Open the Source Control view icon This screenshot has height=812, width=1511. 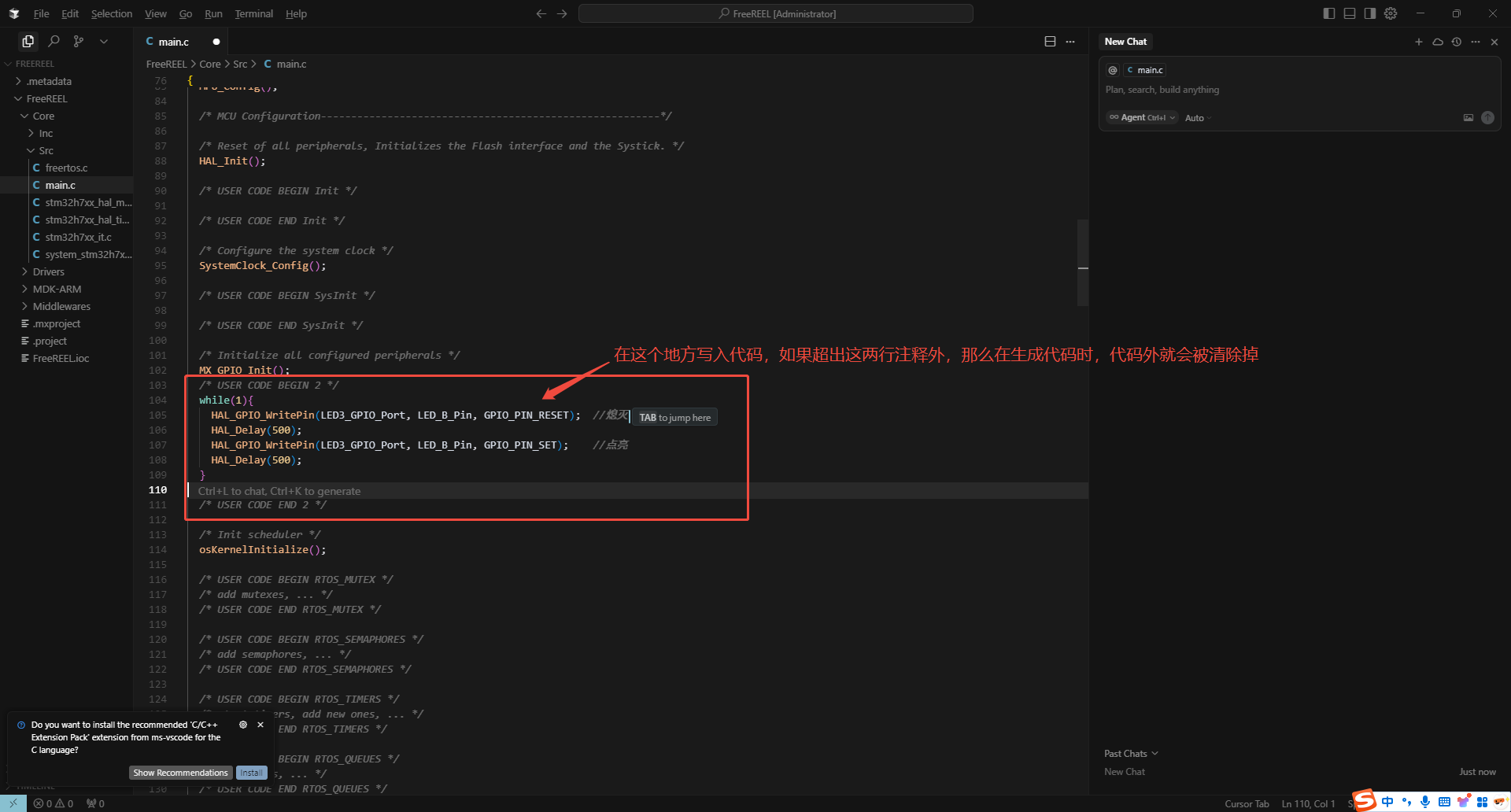click(x=79, y=41)
